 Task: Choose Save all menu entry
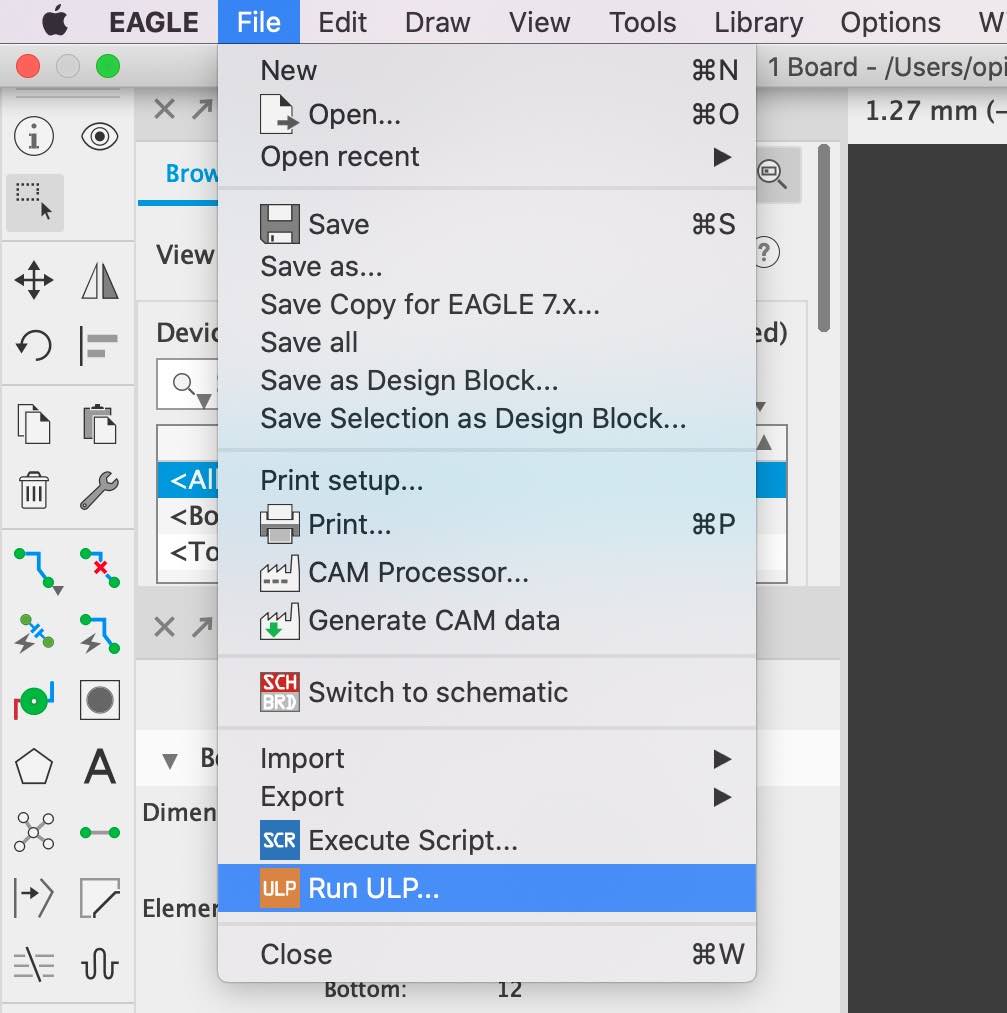coord(486,342)
